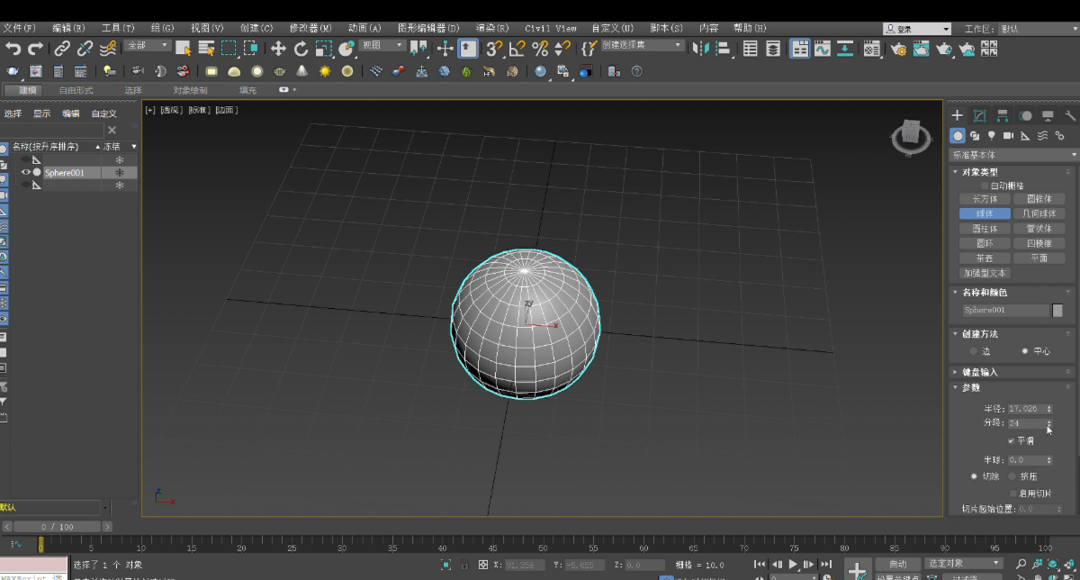The height and width of the screenshot is (580, 1080).
Task: Open the 标准基本体 primitives dropdown
Action: [1013, 155]
